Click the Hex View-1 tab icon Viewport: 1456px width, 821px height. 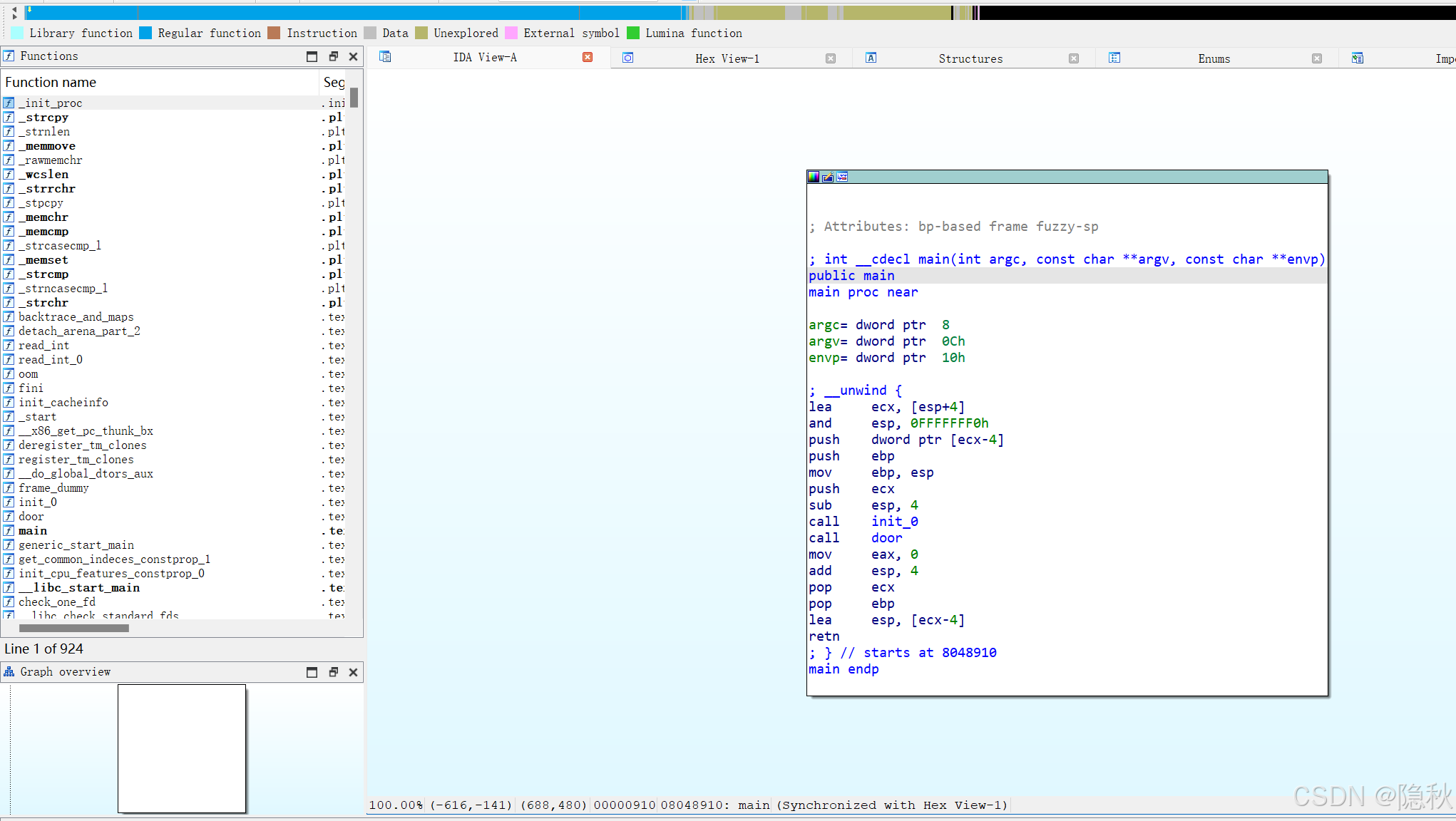coord(627,58)
